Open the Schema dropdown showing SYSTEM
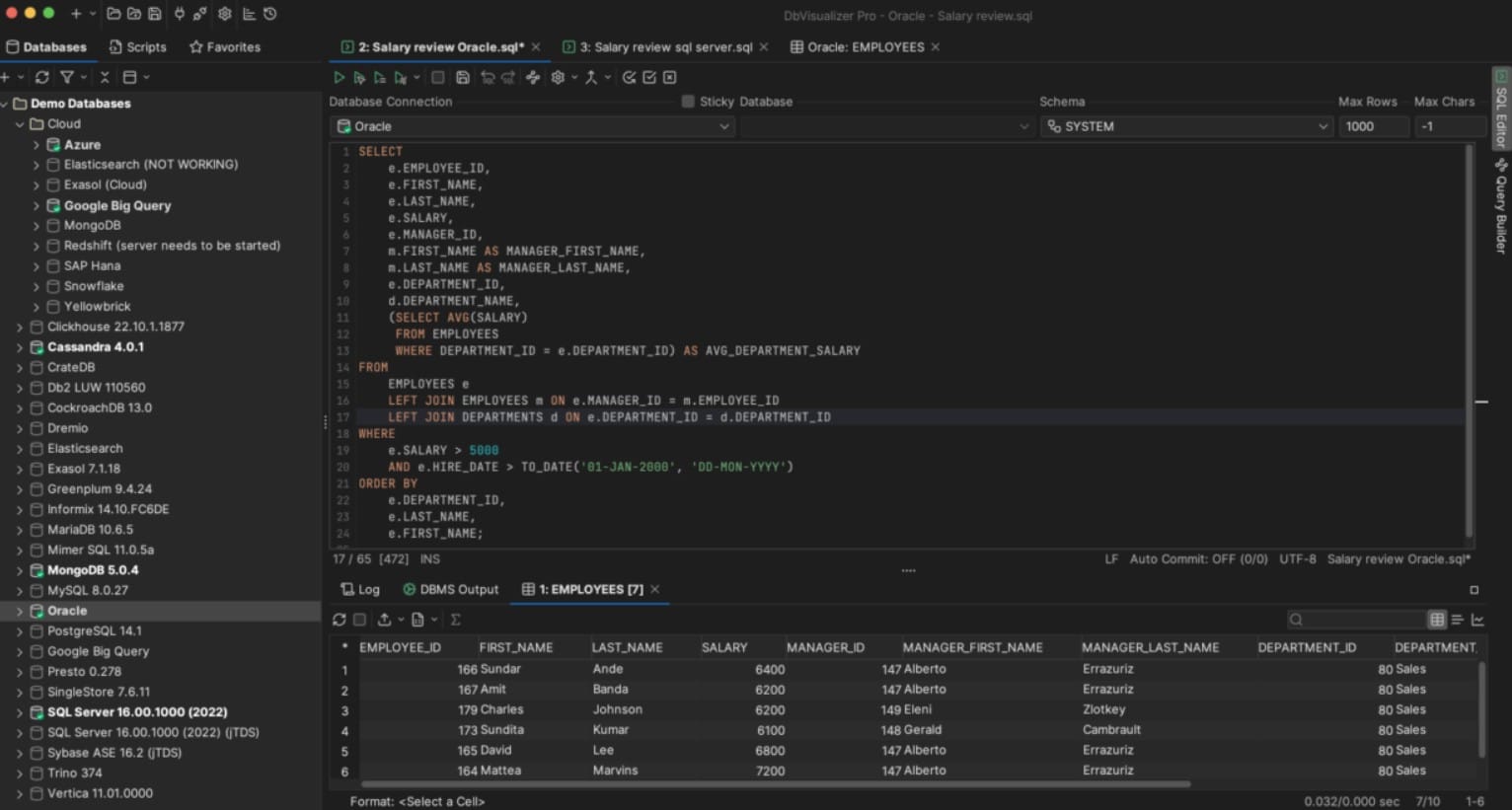The image size is (1512, 810). point(1184,126)
